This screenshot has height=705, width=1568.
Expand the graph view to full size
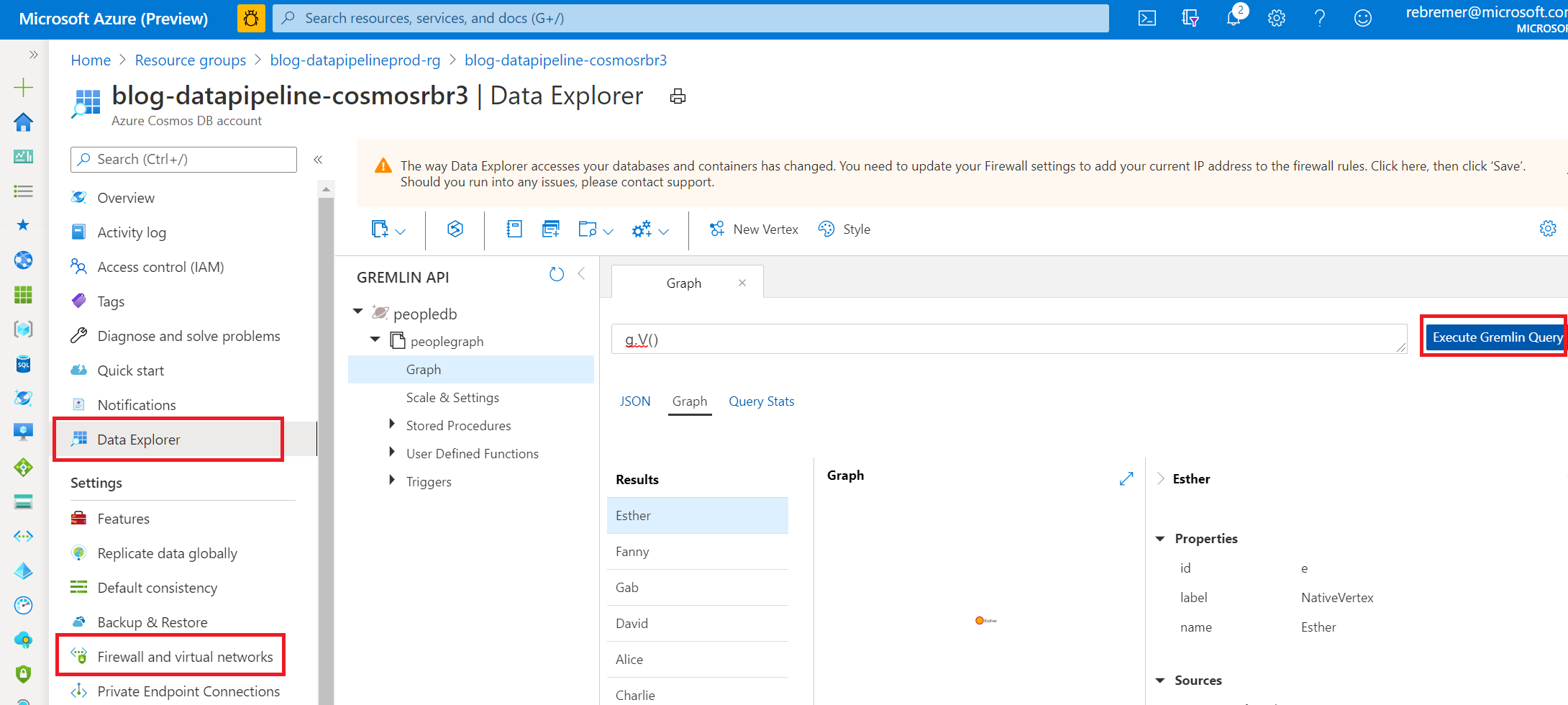(x=1126, y=478)
